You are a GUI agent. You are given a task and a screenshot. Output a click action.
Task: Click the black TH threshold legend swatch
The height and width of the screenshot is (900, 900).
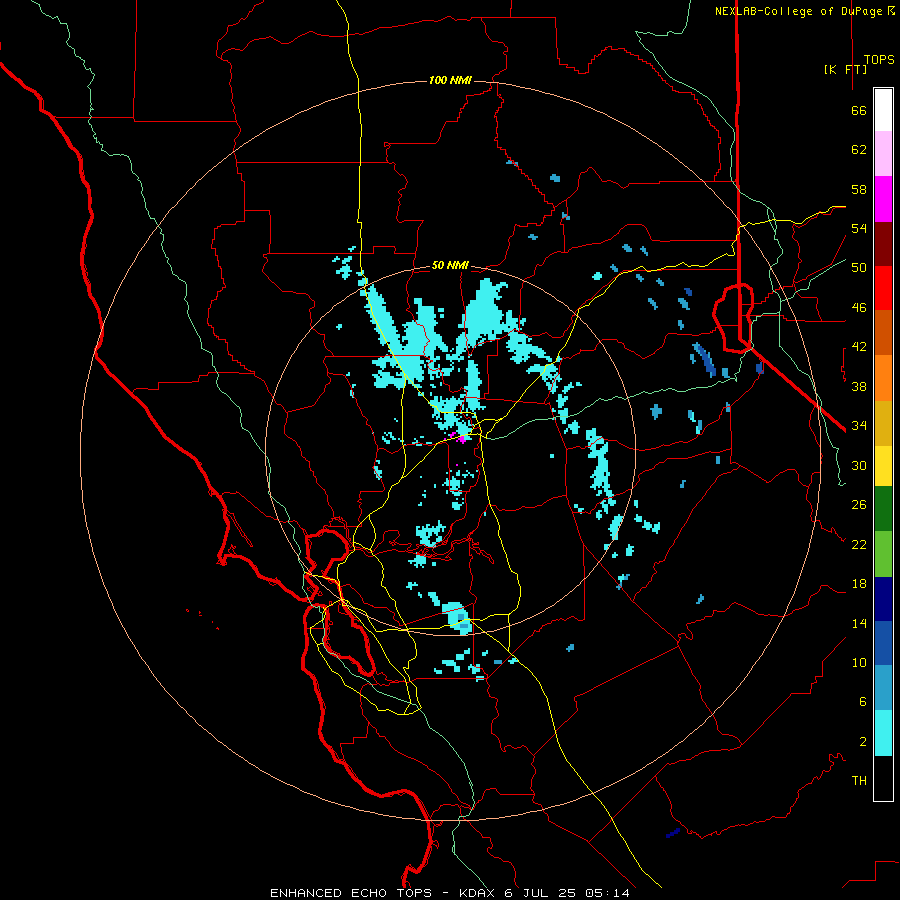pyautogui.click(x=883, y=778)
